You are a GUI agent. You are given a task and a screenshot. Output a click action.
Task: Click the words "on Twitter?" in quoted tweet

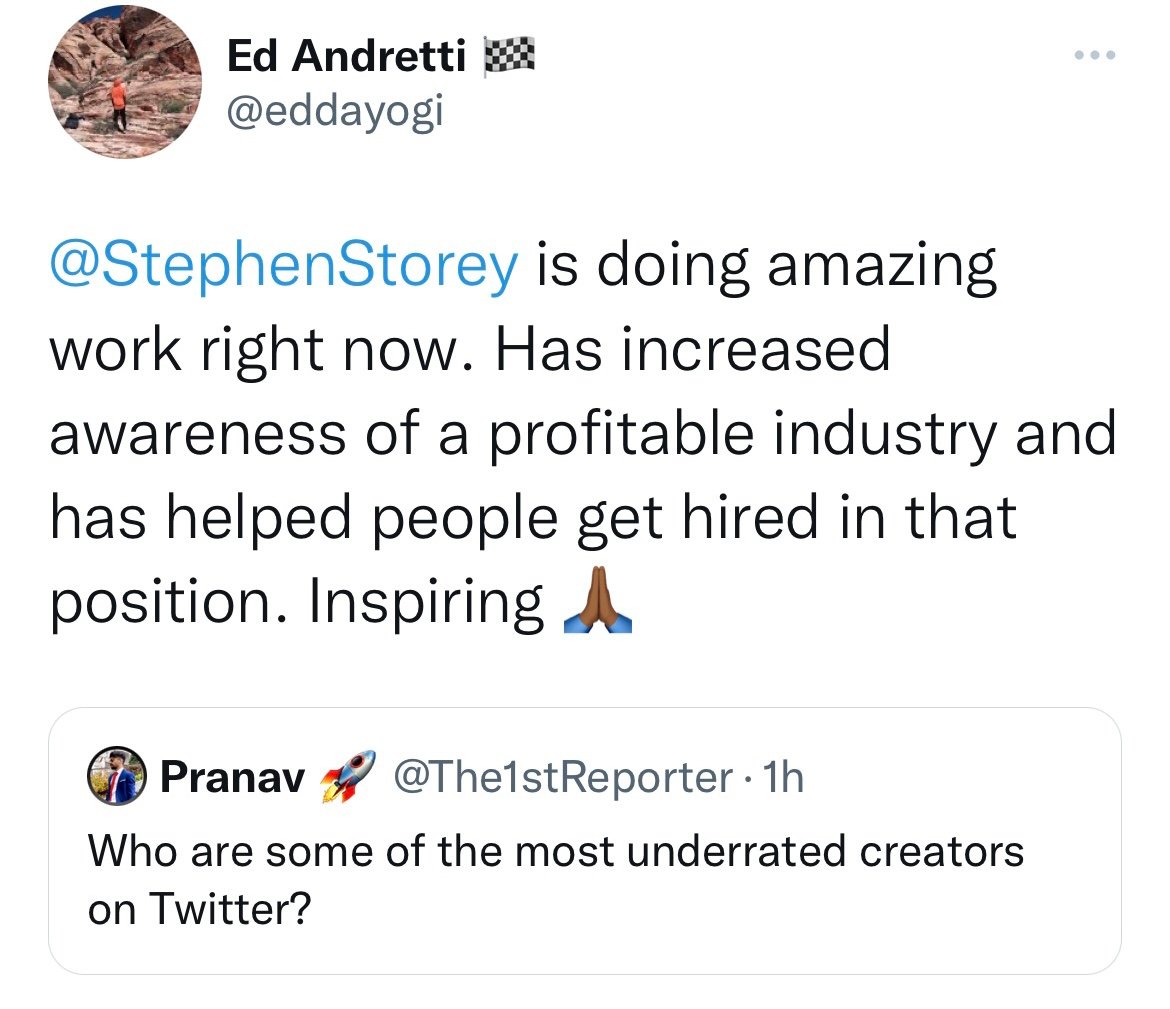200,908
